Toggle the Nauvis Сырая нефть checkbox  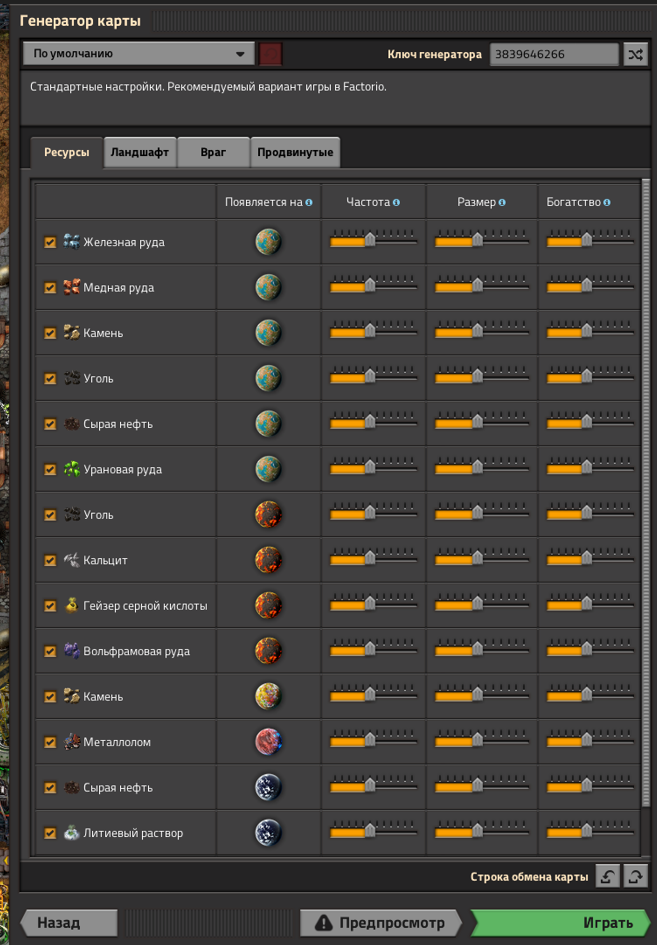[x=50, y=424]
